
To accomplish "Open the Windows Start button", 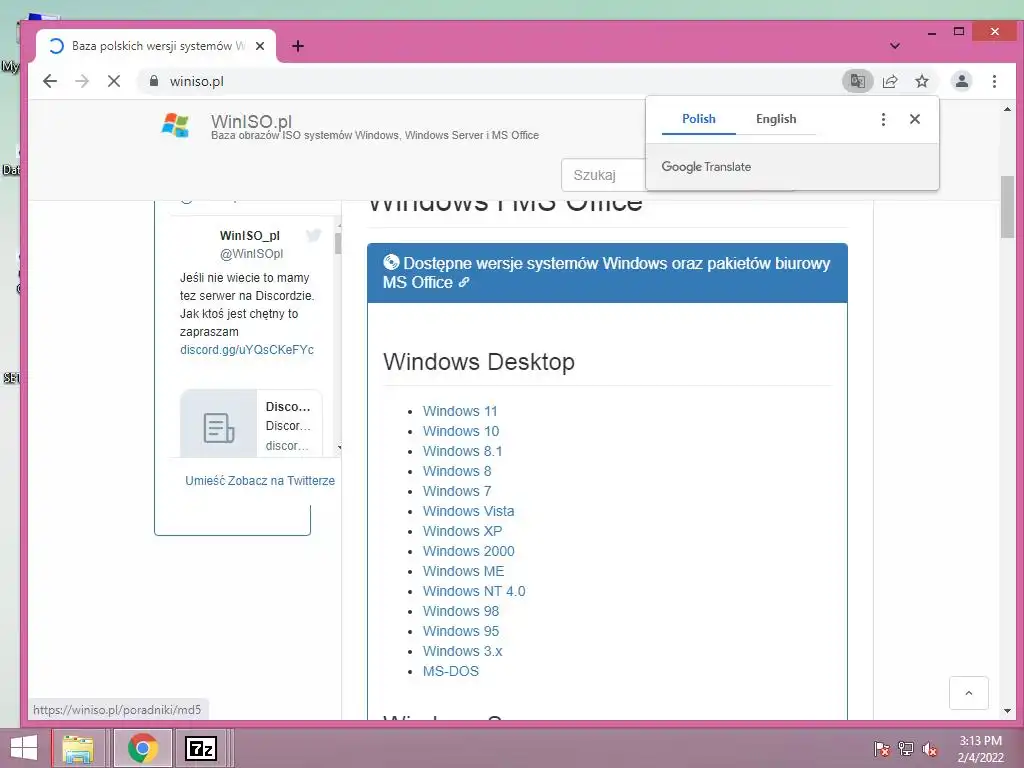I will click(x=24, y=748).
